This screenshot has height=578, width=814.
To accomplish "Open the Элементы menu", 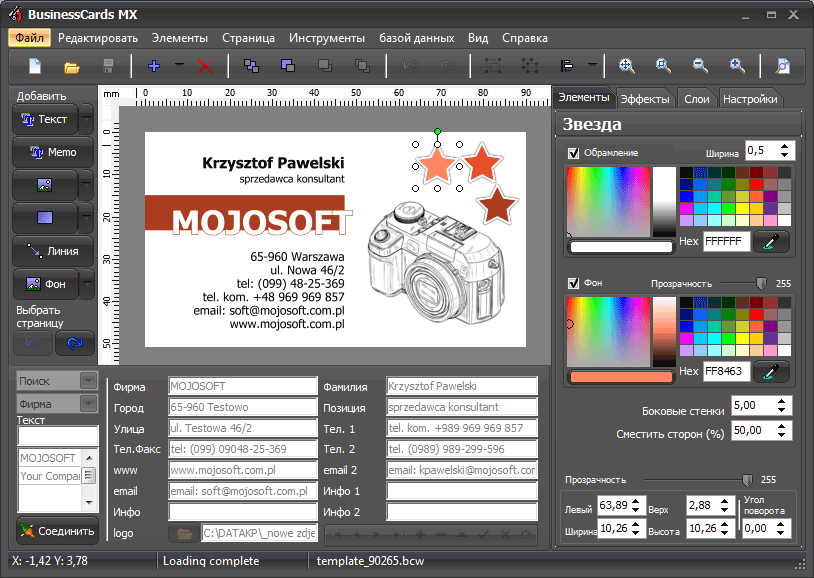I will (x=180, y=38).
